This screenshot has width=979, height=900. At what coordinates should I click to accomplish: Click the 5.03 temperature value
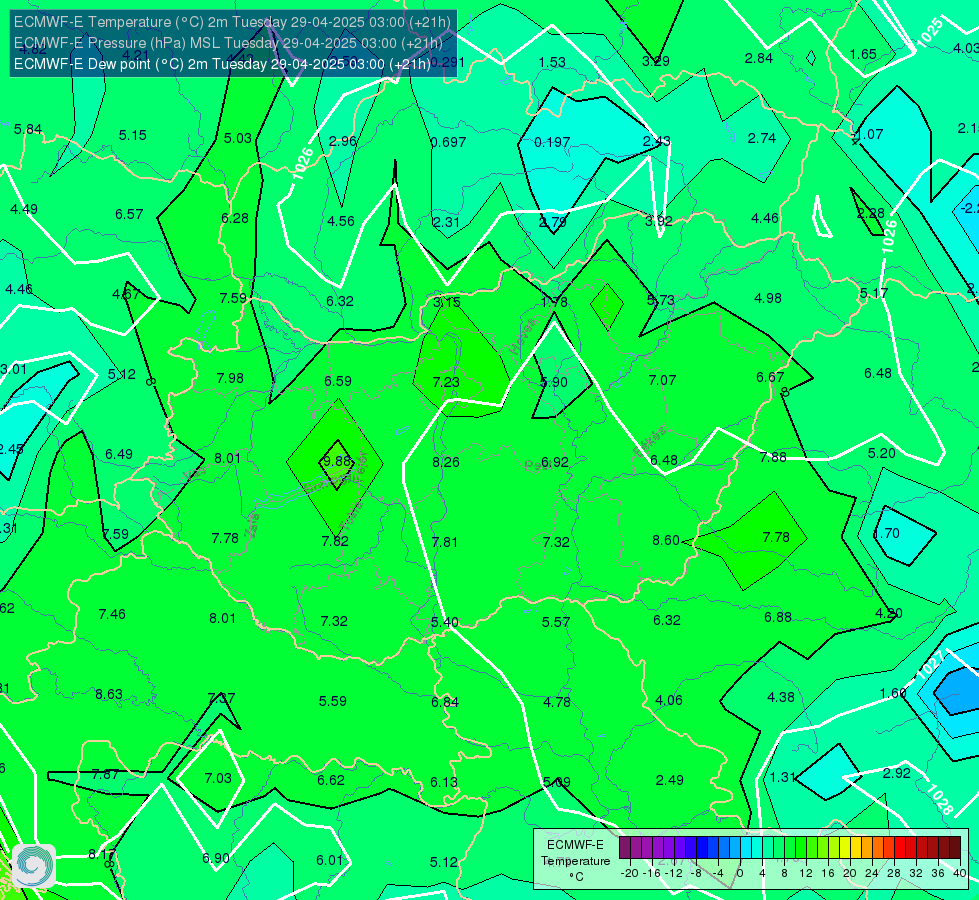click(x=238, y=139)
